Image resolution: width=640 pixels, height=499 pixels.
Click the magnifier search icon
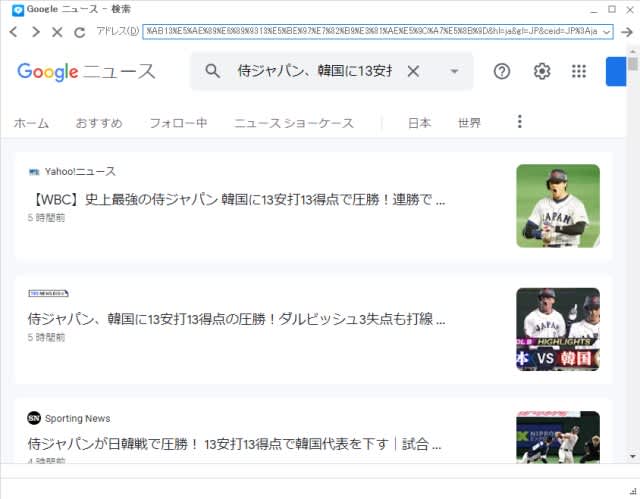click(212, 71)
